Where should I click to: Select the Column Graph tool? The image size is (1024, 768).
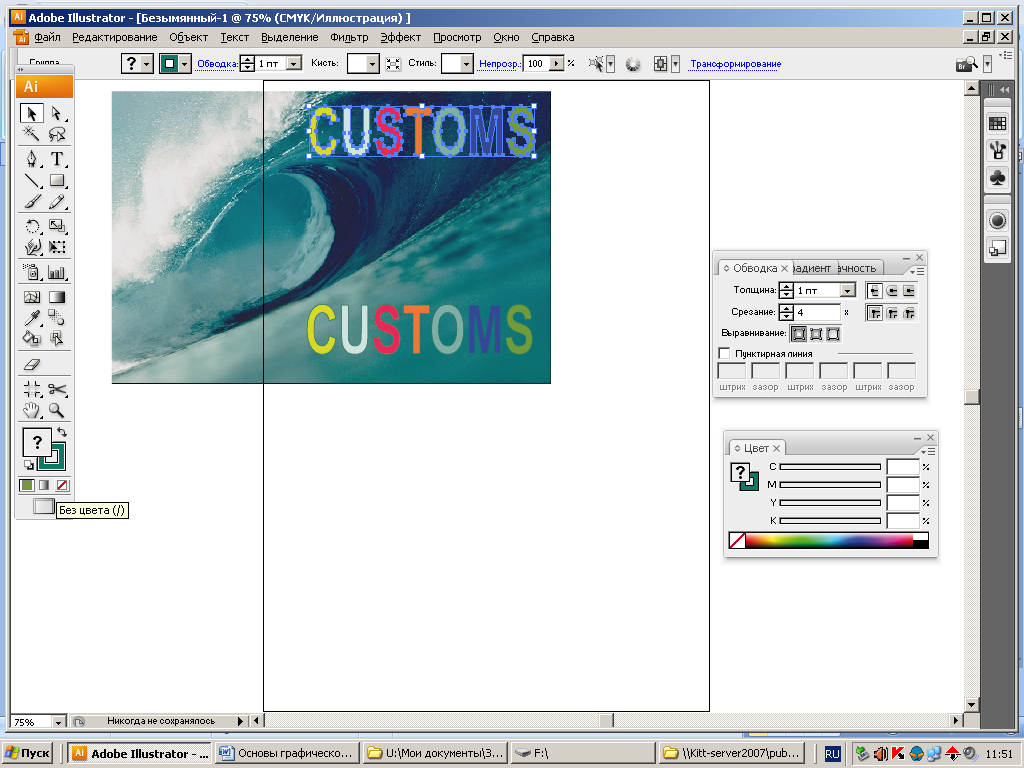pos(57,272)
